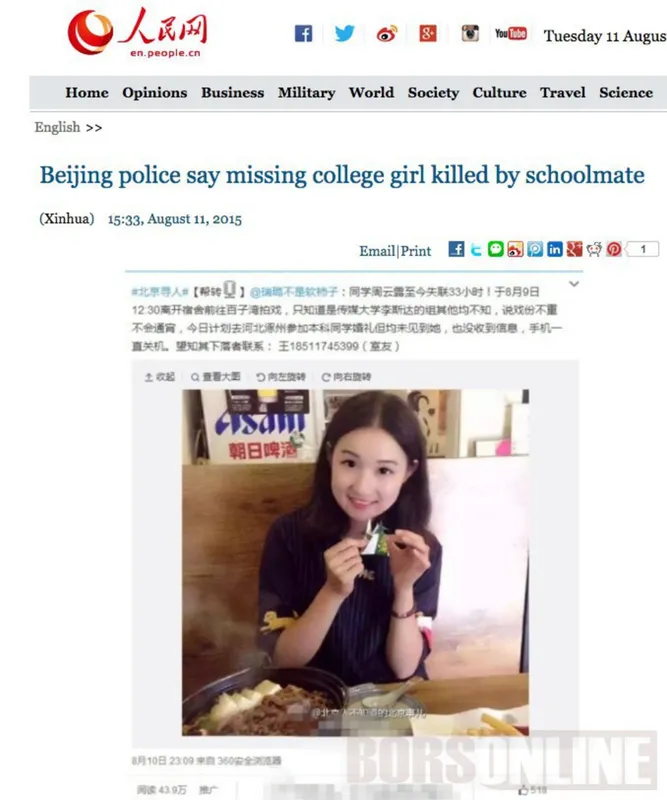Expand the Weibo post chevron menu
Screen dimensions: 667x800
(x=574, y=284)
